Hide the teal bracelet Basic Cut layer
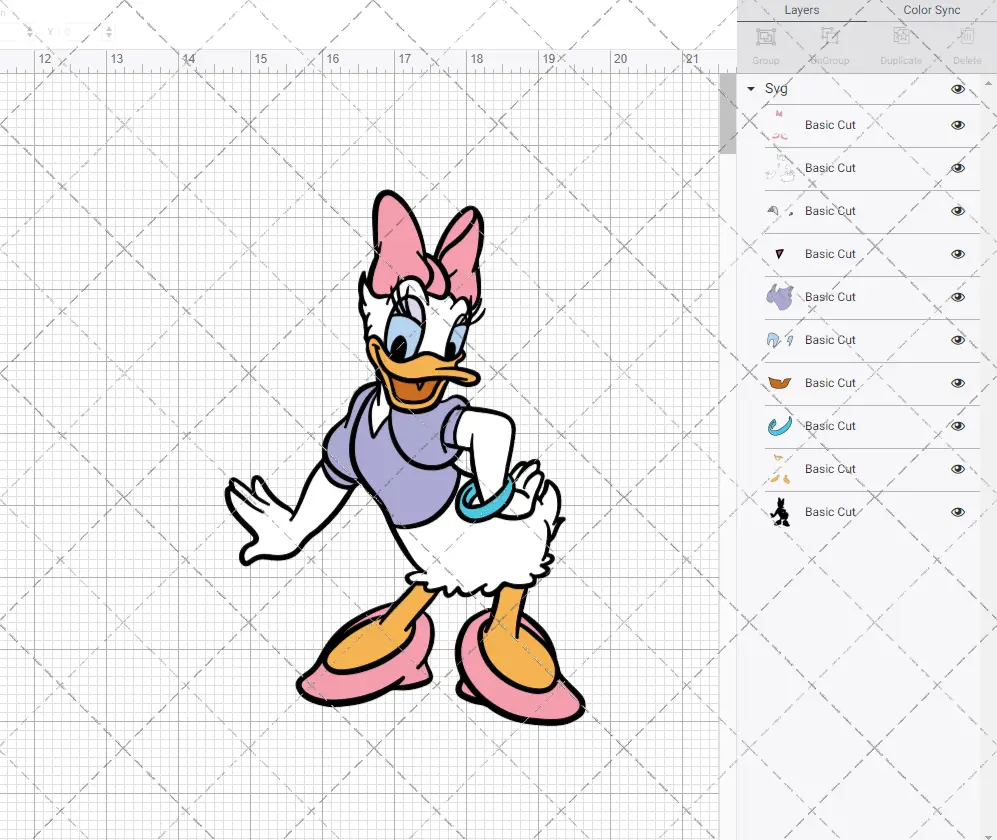This screenshot has height=840, width=997. tap(958, 426)
